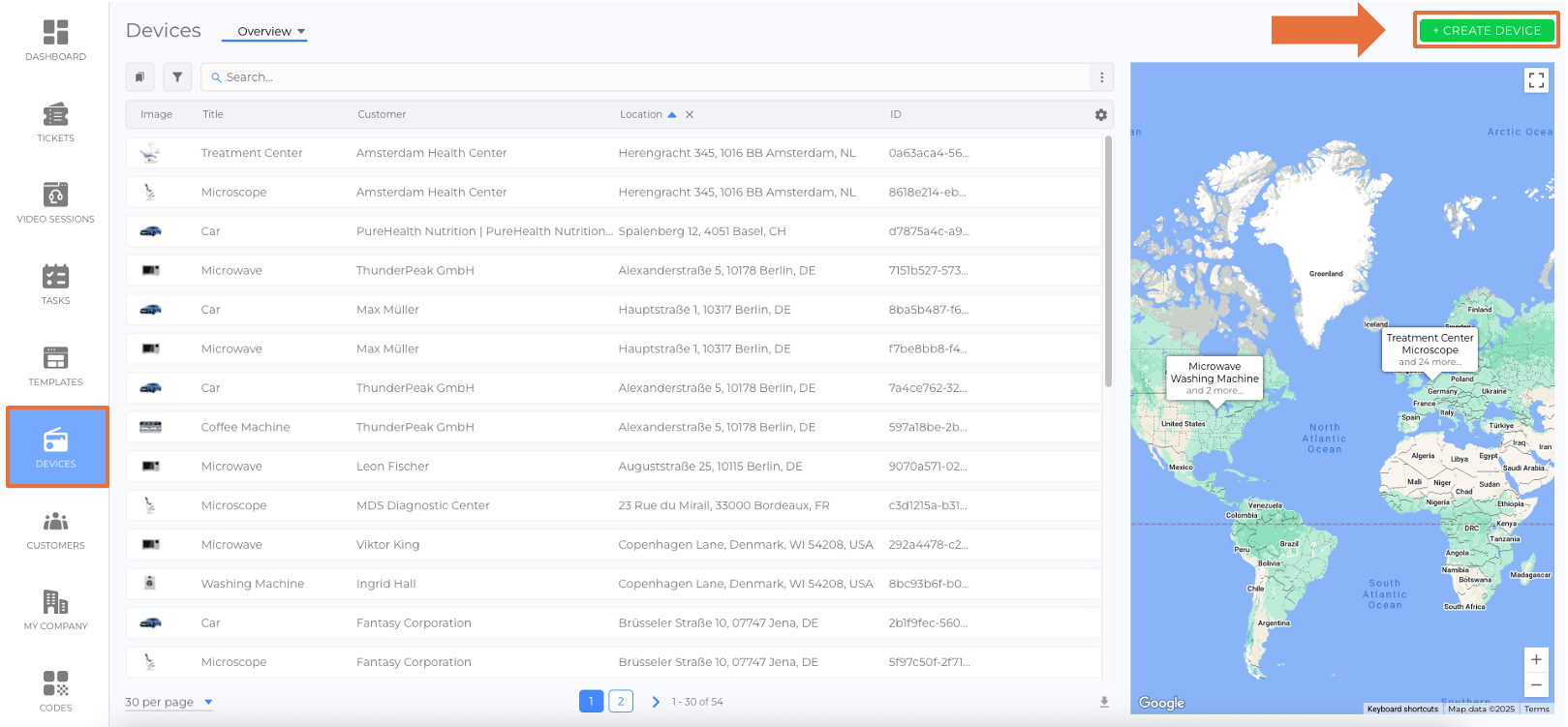This screenshot has width=1568, height=727.
Task: Open the Treatment Center device row
Action: [x=252, y=153]
